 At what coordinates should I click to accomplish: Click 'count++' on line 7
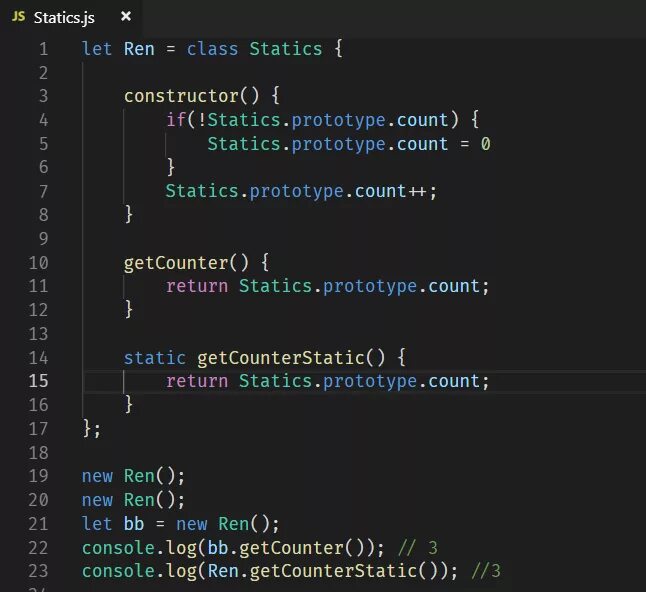point(391,192)
